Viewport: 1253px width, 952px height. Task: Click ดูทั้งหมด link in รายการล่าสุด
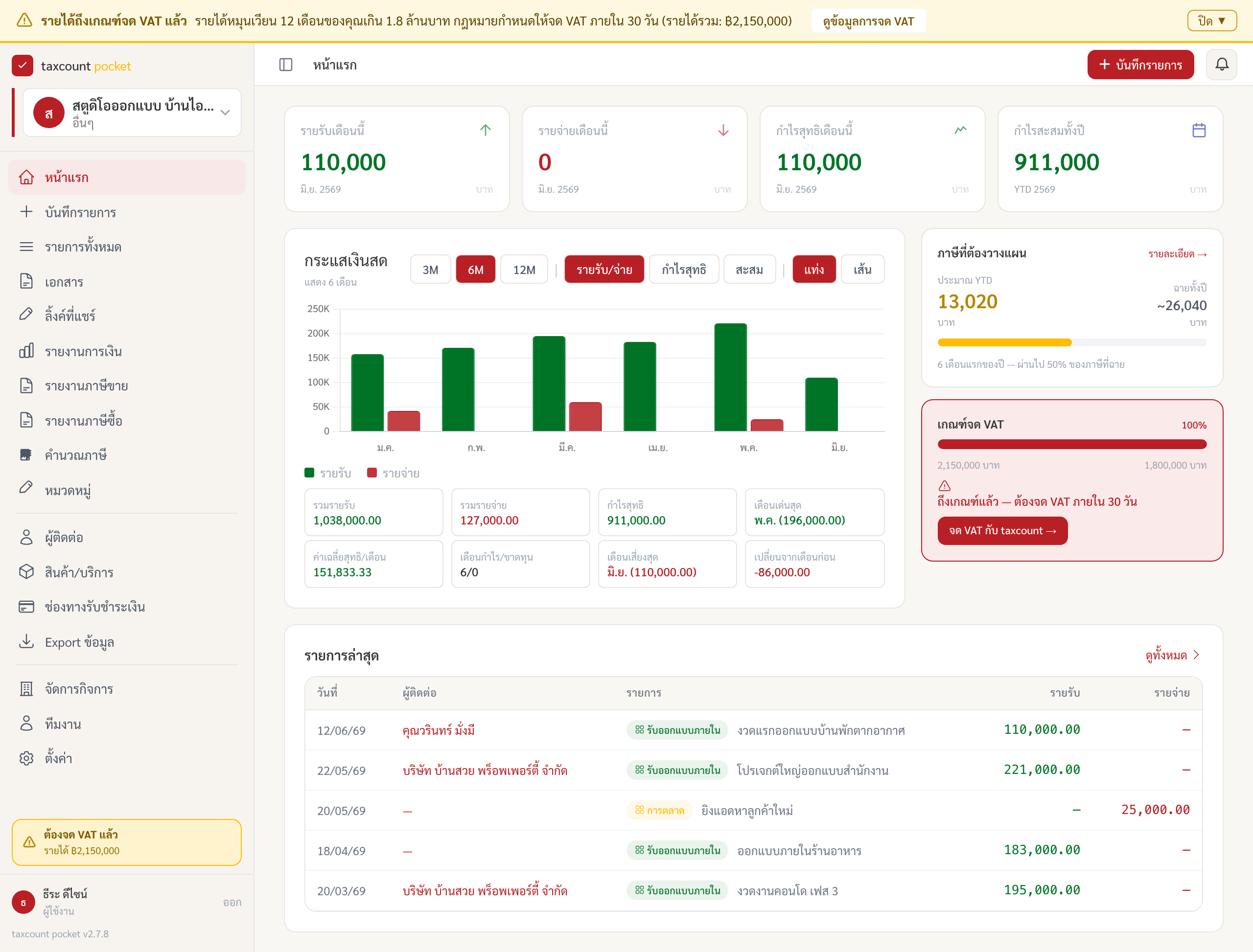pos(1172,655)
